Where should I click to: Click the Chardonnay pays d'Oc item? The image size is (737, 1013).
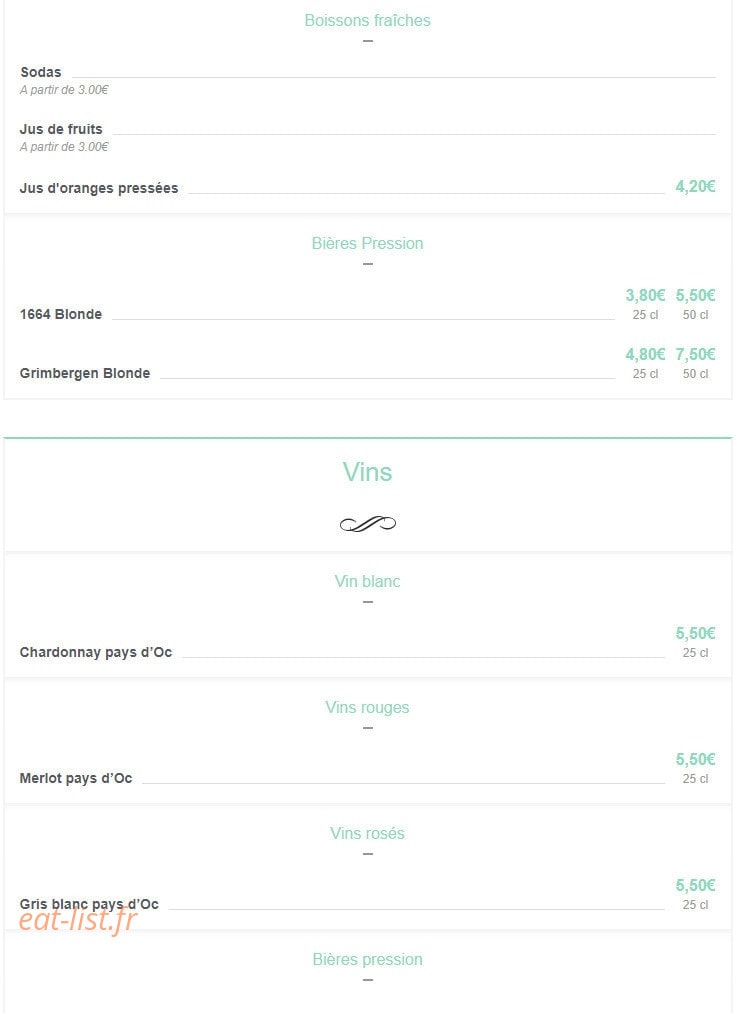[96, 653]
